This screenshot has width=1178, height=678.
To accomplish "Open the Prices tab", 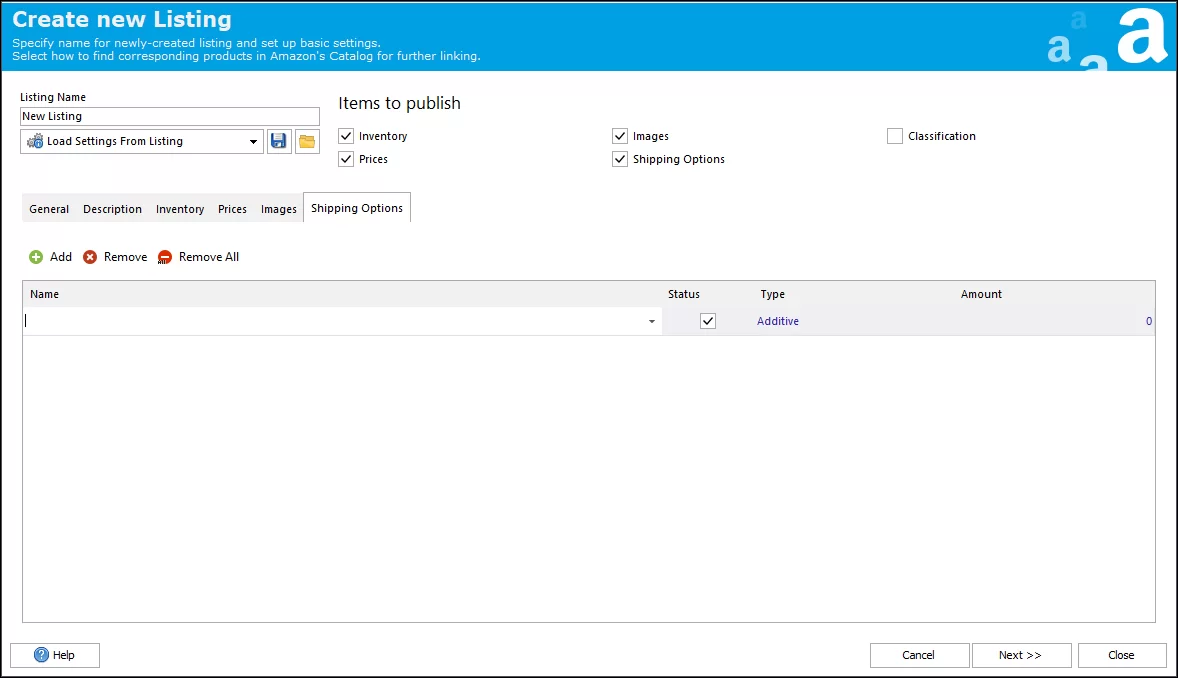I will coord(232,209).
